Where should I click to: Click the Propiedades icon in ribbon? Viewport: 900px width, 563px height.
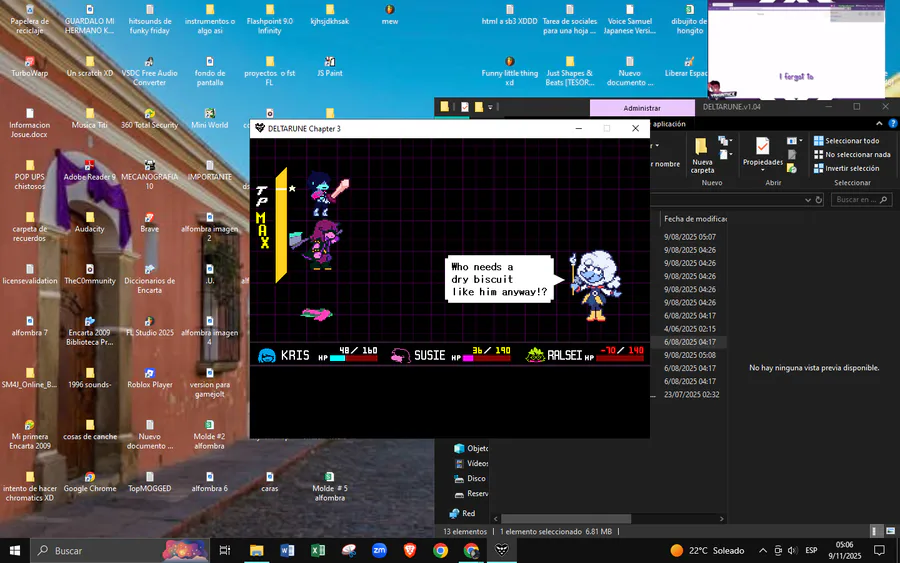pyautogui.click(x=762, y=147)
